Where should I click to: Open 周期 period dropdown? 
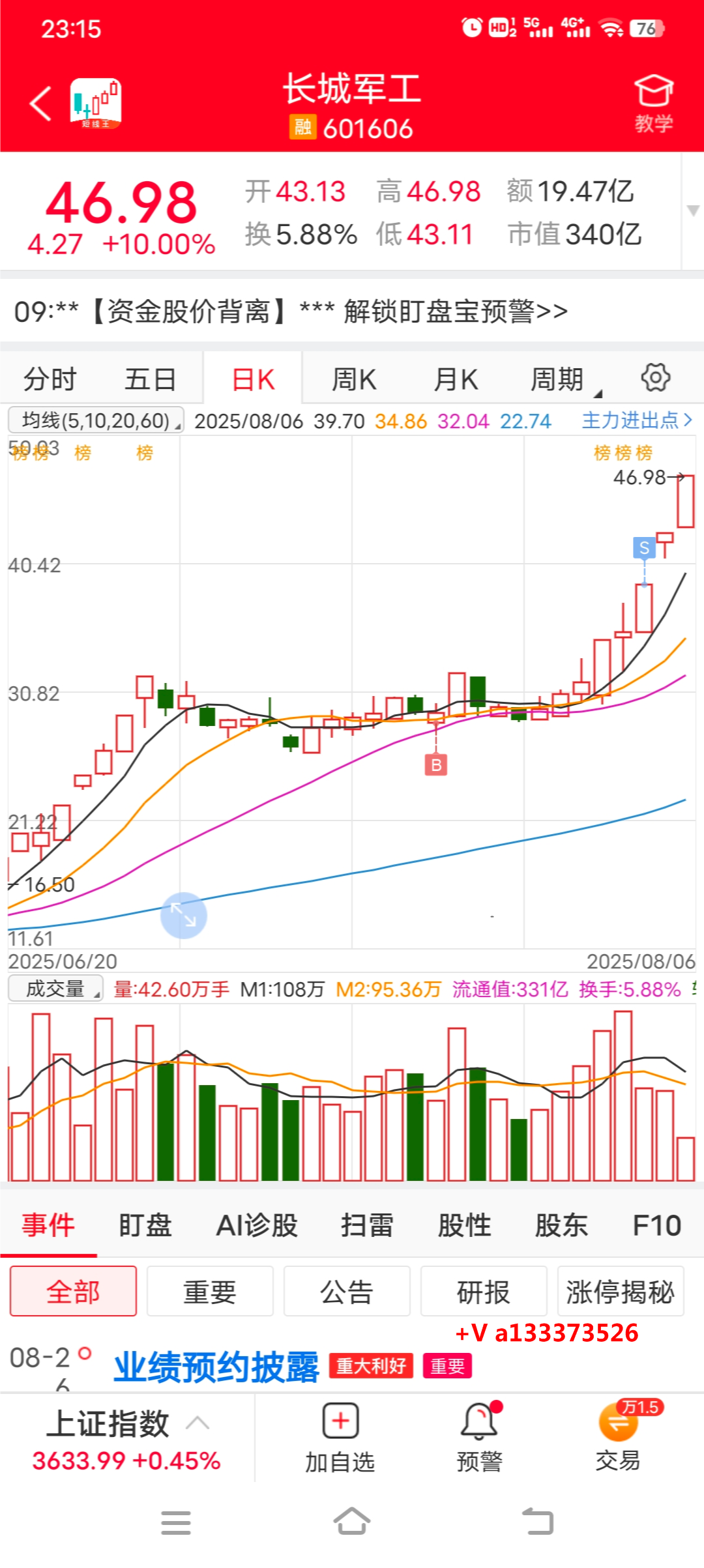[x=566, y=379]
